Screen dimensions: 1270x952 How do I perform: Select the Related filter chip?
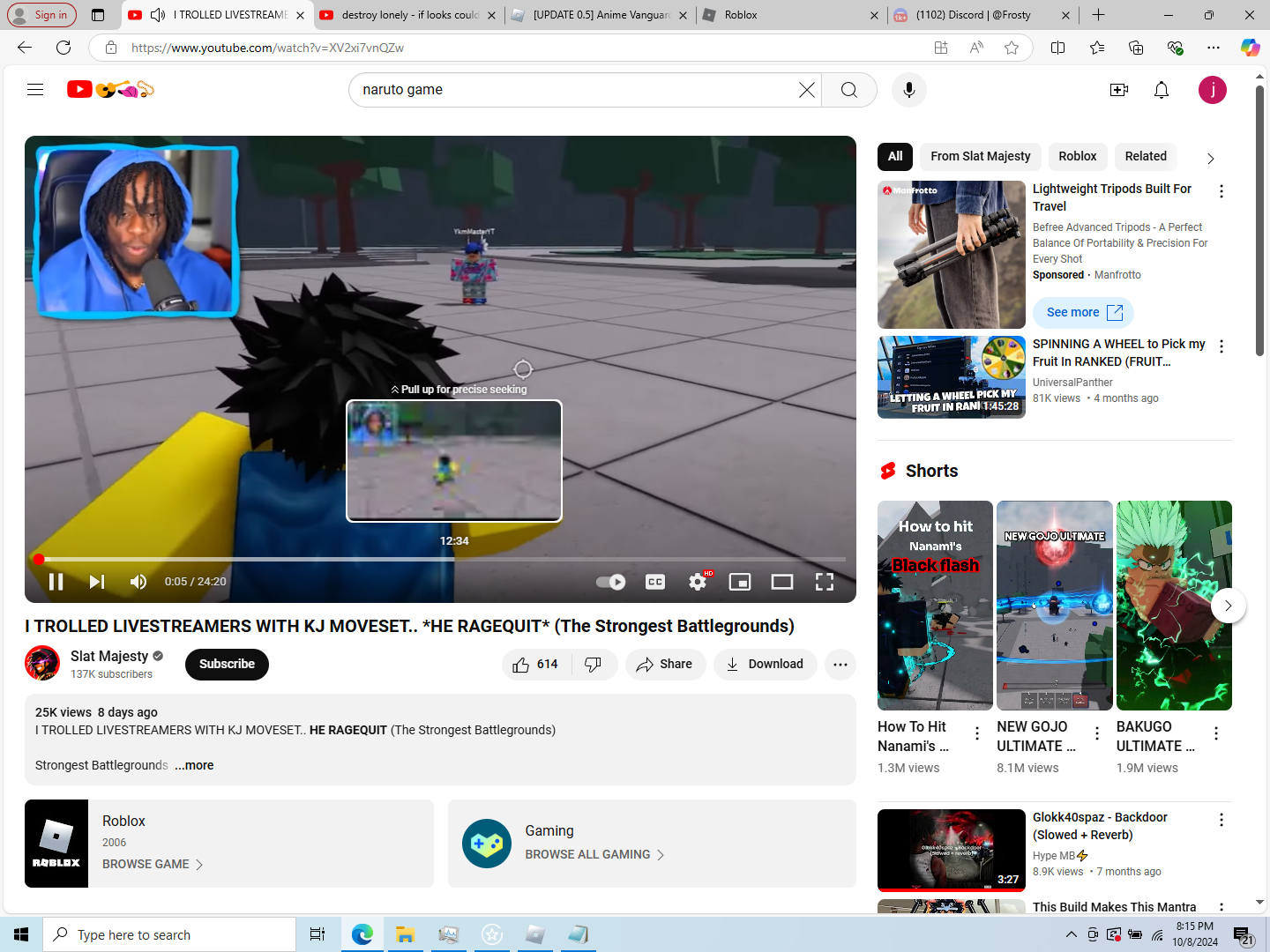(1146, 156)
